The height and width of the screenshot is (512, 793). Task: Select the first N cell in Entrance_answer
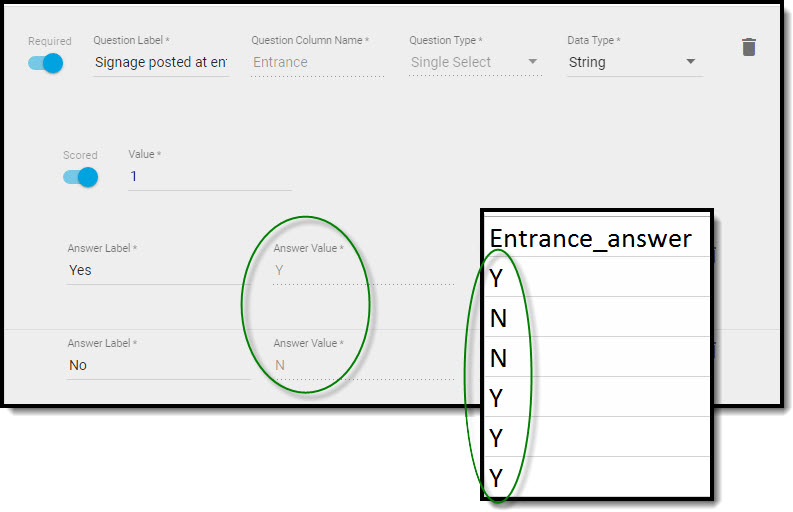point(596,317)
